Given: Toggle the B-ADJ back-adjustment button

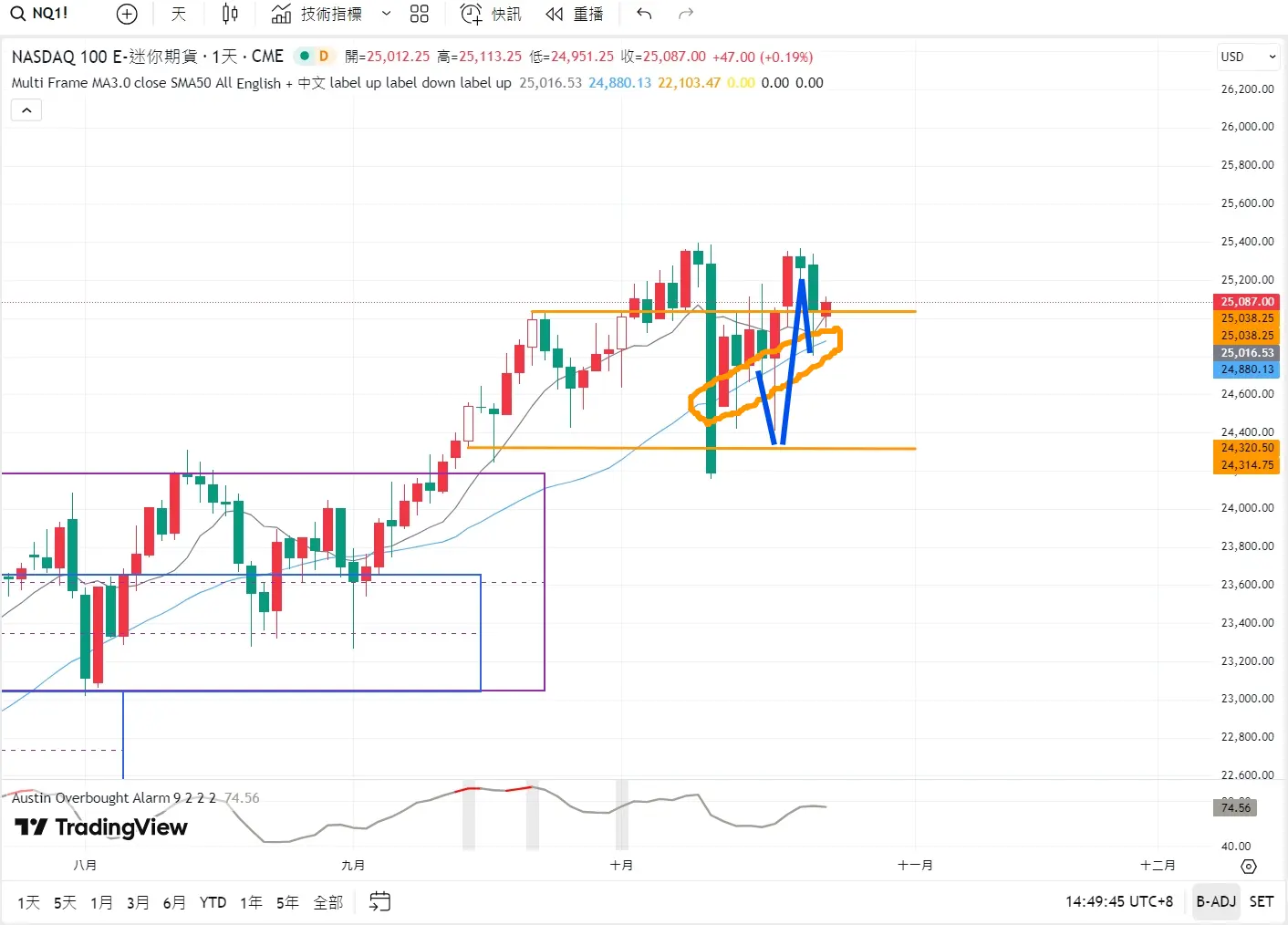Looking at the screenshot, I should 1216,901.
